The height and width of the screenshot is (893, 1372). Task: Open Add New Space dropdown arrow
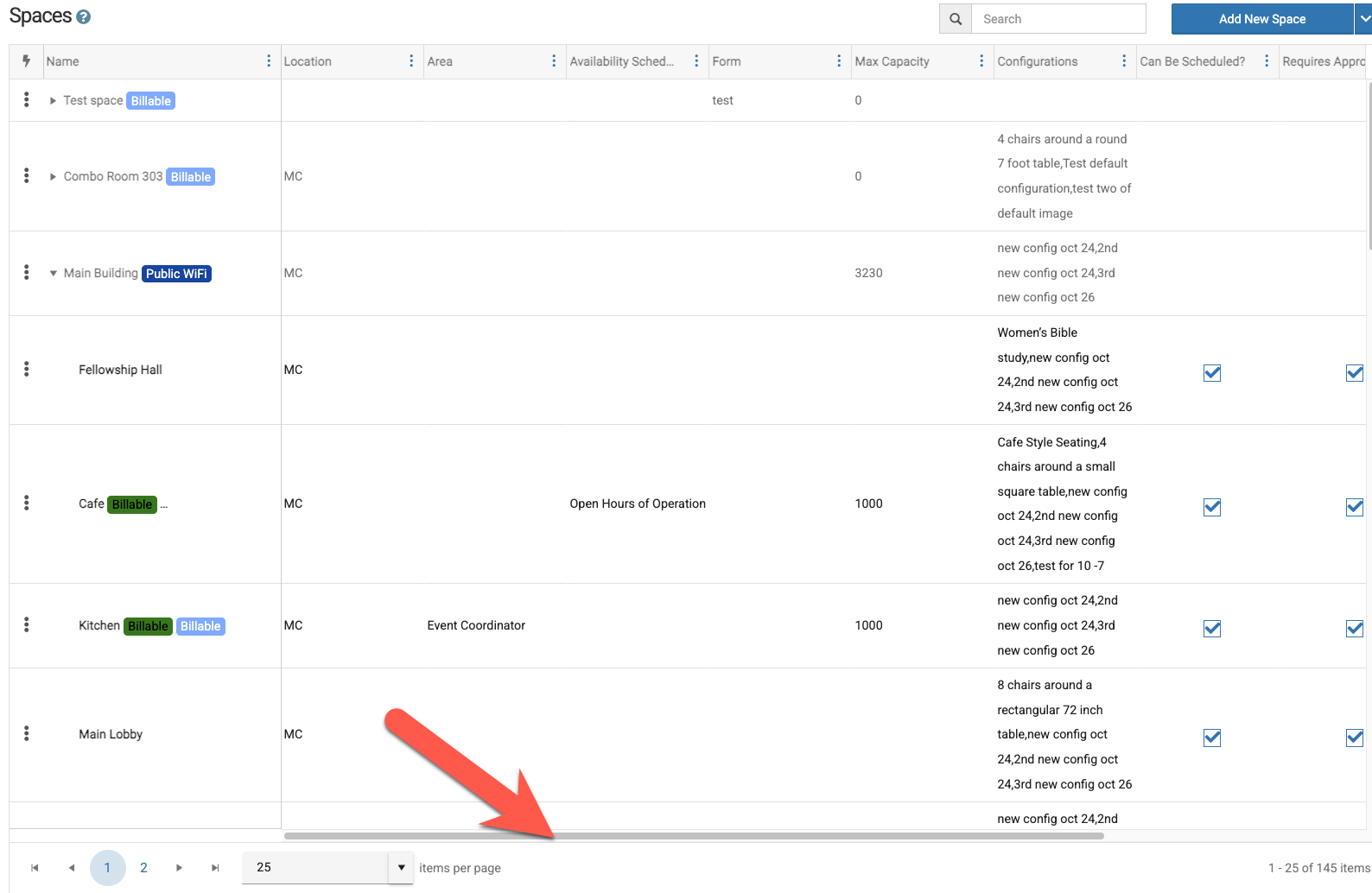tap(1363, 19)
